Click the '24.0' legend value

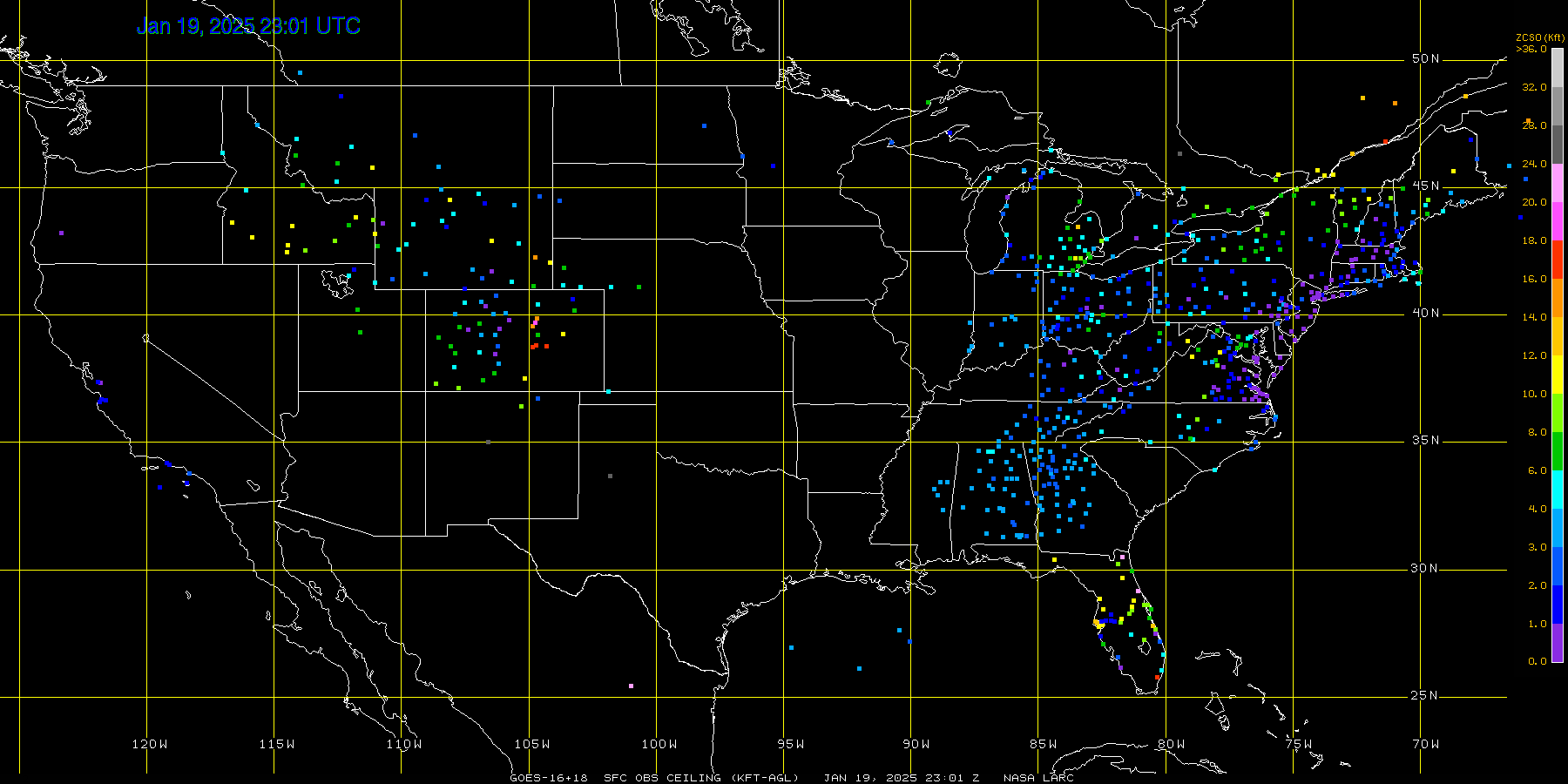[x=1534, y=164]
